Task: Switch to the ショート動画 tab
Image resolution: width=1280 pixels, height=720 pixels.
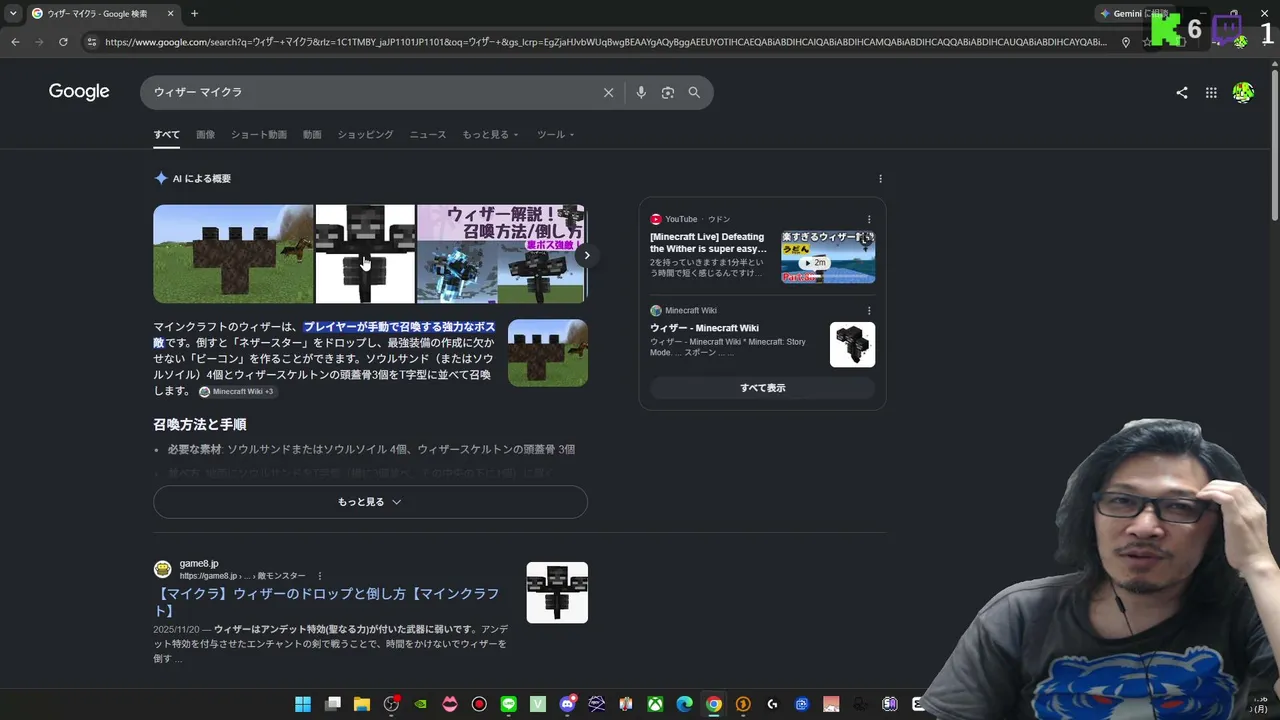Action: tap(259, 135)
